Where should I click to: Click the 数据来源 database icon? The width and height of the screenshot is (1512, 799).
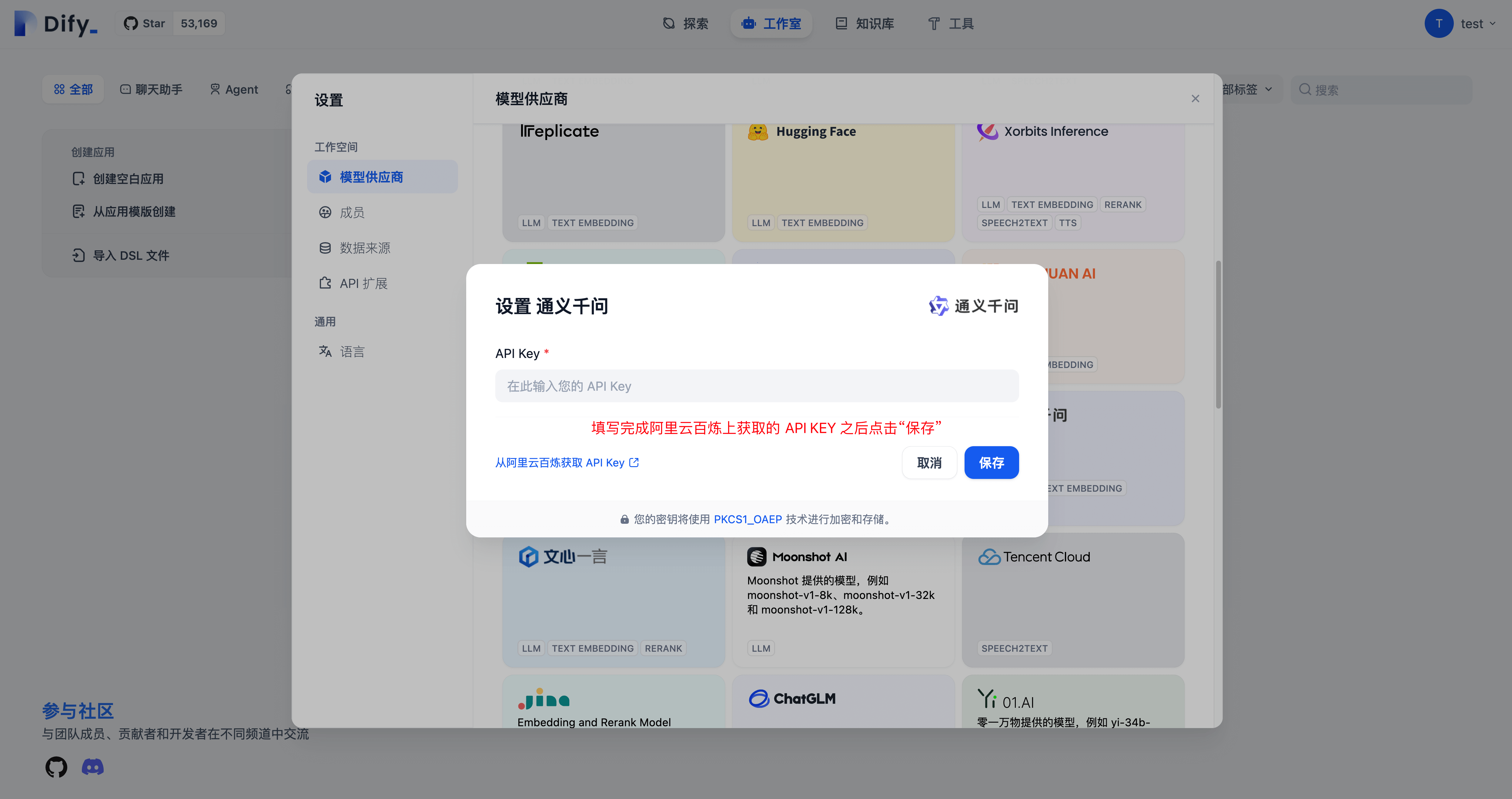click(x=325, y=248)
